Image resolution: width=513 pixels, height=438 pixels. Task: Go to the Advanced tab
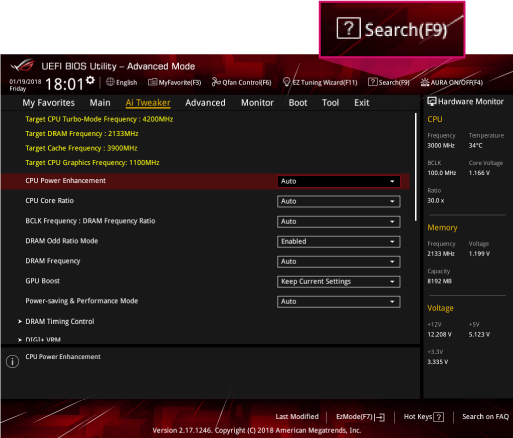pyautogui.click(x=205, y=103)
